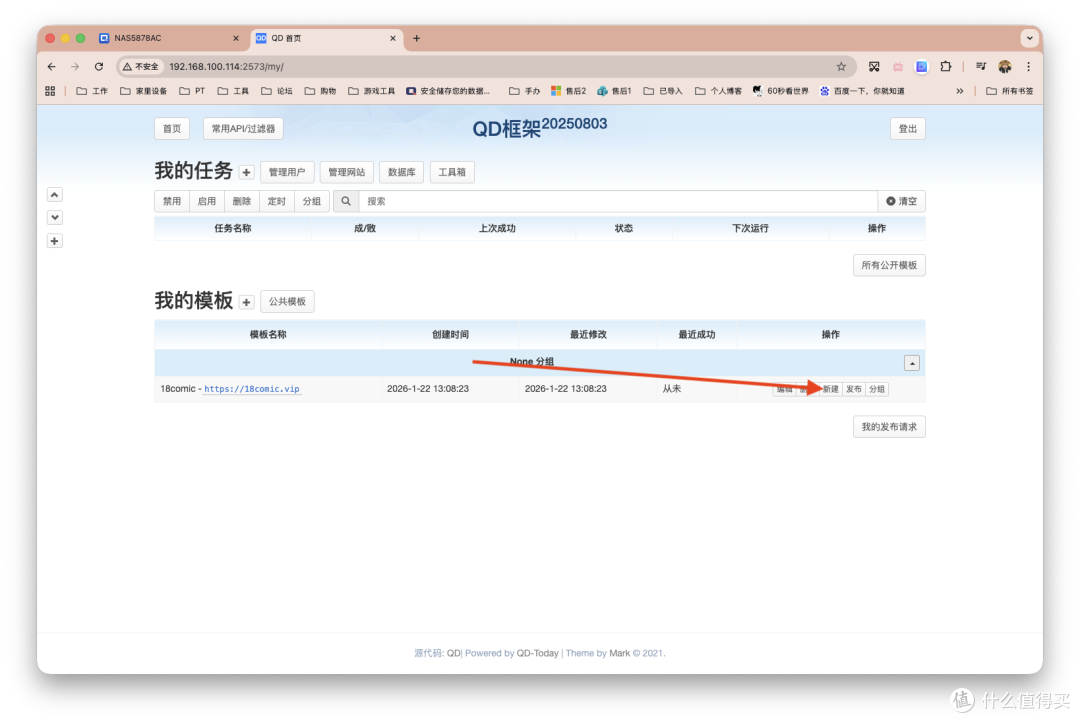1080x723 pixels.
Task: Close the QD 首页 tab
Action: 393,39
